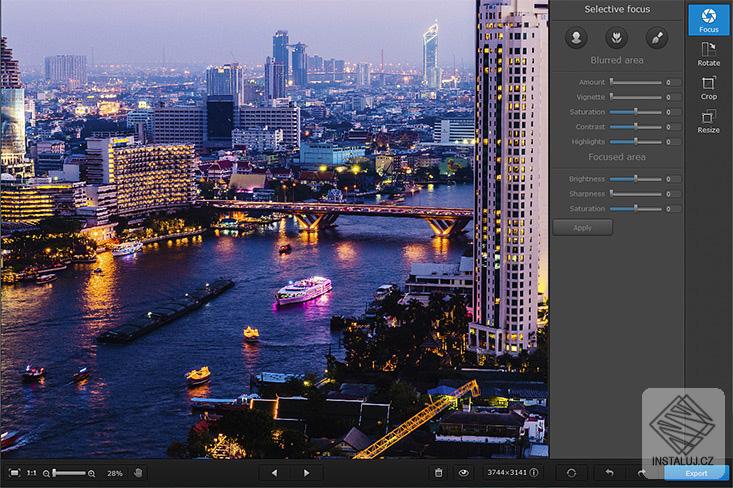Select the macro flower focus mode
The width and height of the screenshot is (733, 488).
tap(617, 38)
